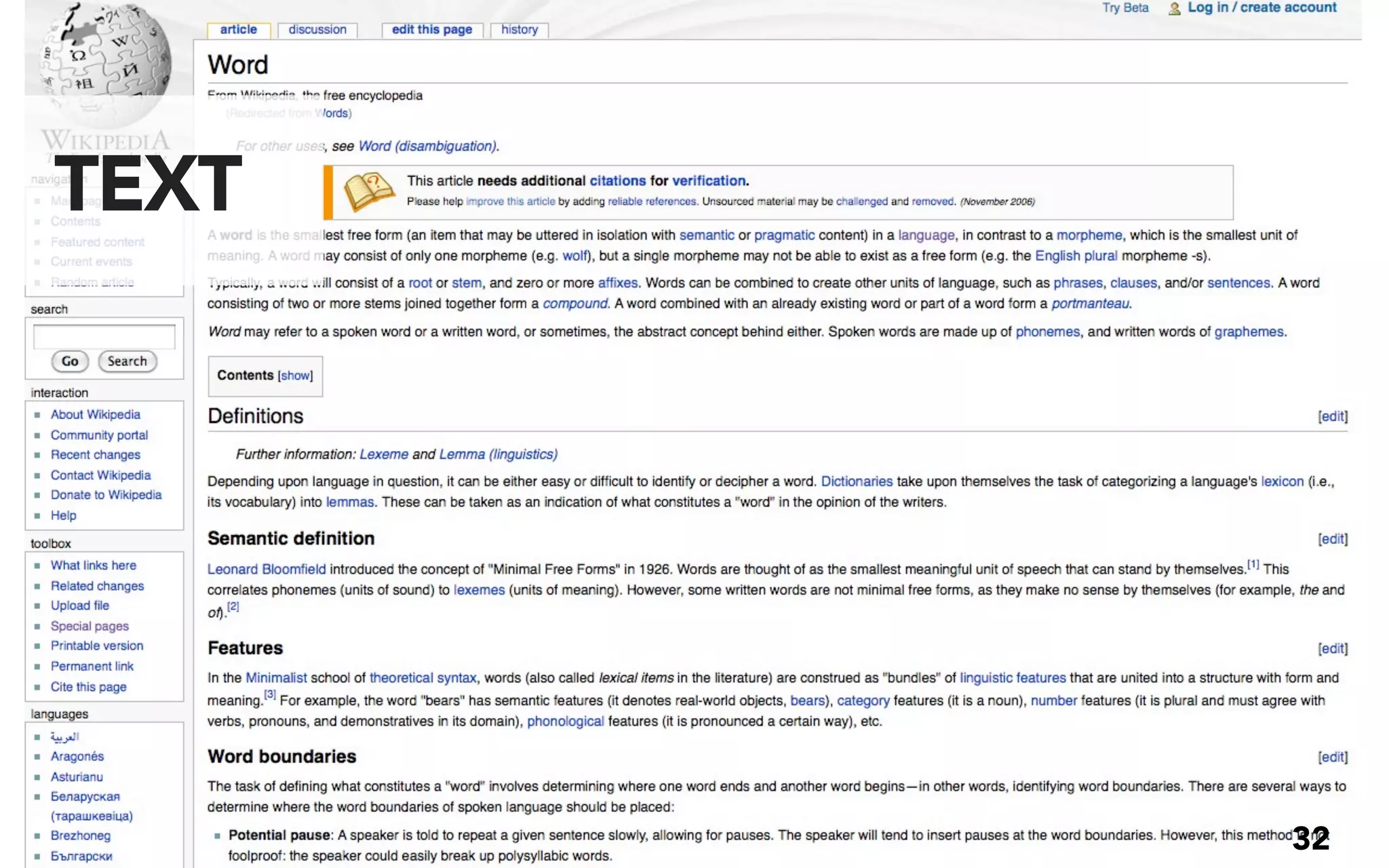This screenshot has width=1389, height=868.
Task: Focus the Wikipedia search text field
Action: [x=104, y=337]
